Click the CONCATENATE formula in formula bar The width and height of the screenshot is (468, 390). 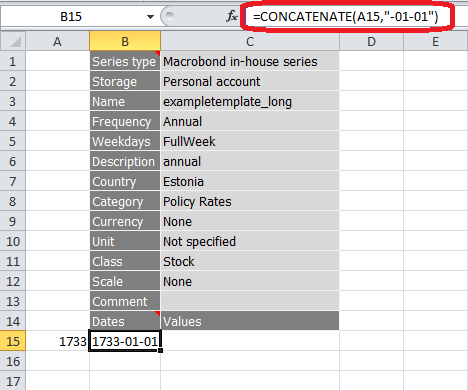[345, 16]
